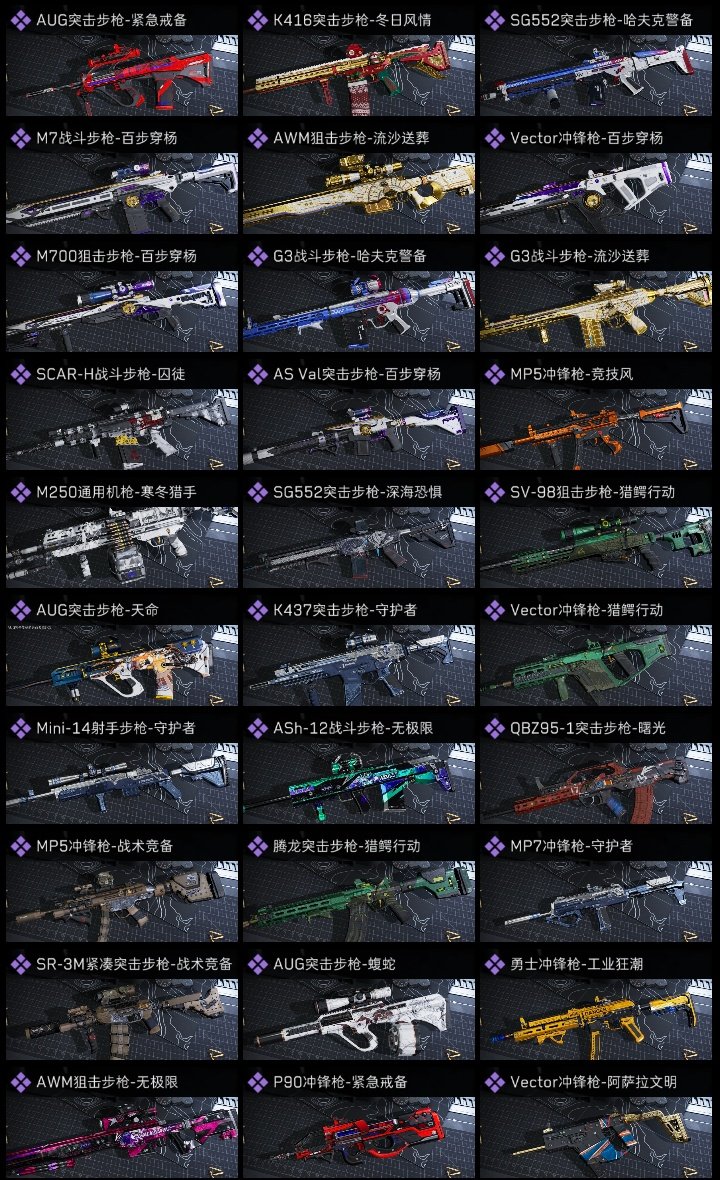Click the rarity icon beside G3战斗步枪-流沙送葬
Viewport: 720px width, 1180px height.
(494, 257)
